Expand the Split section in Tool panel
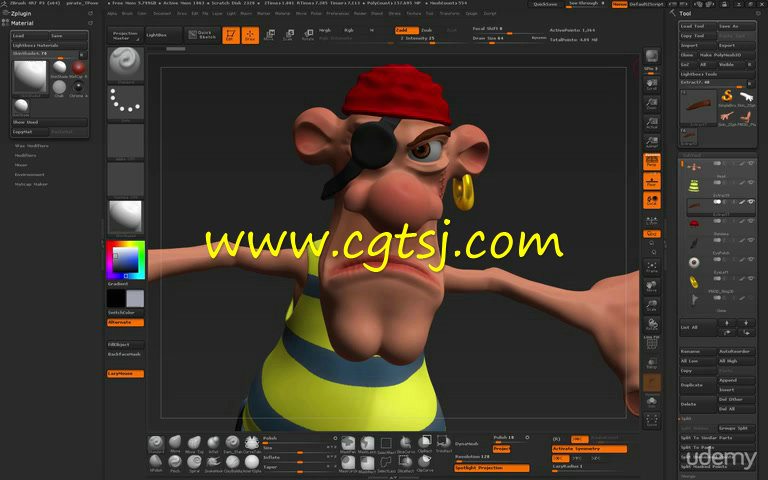 click(686, 419)
